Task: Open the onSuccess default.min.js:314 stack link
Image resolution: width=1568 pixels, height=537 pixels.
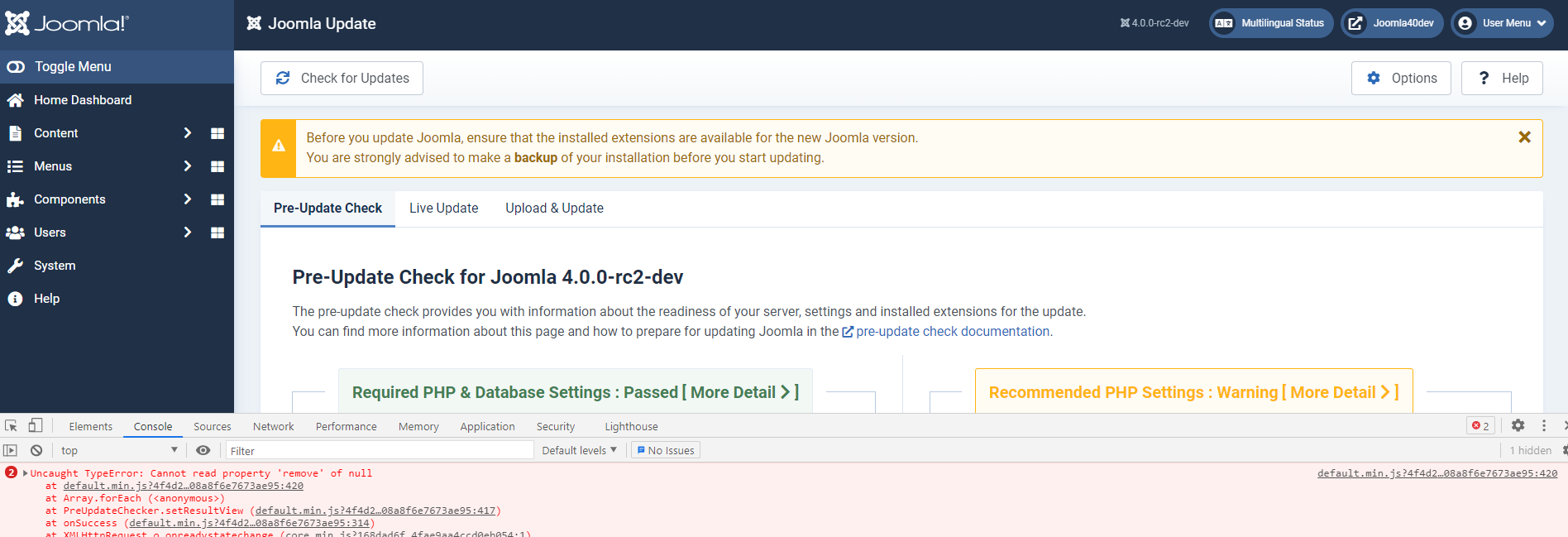Action: coord(249,523)
